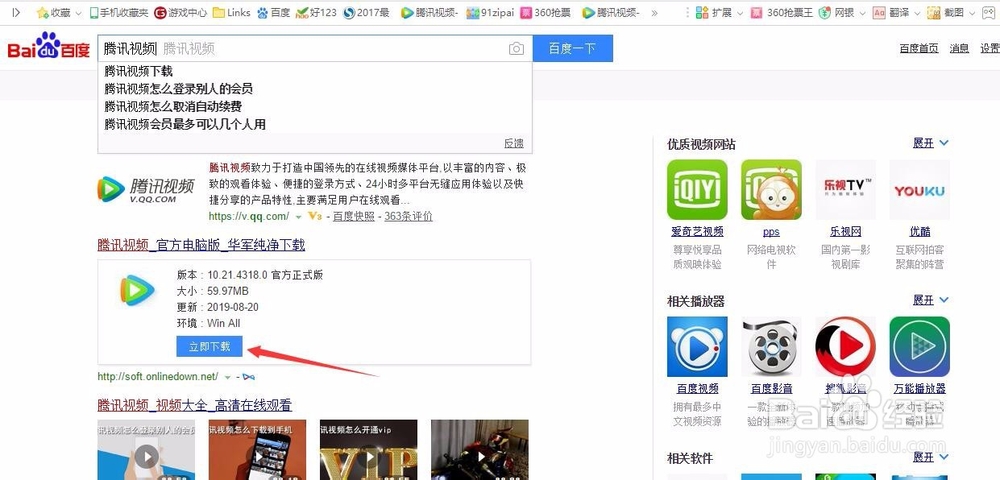Expand the 翻译 dropdown arrow
This screenshot has width=1000, height=480.
click(917, 13)
